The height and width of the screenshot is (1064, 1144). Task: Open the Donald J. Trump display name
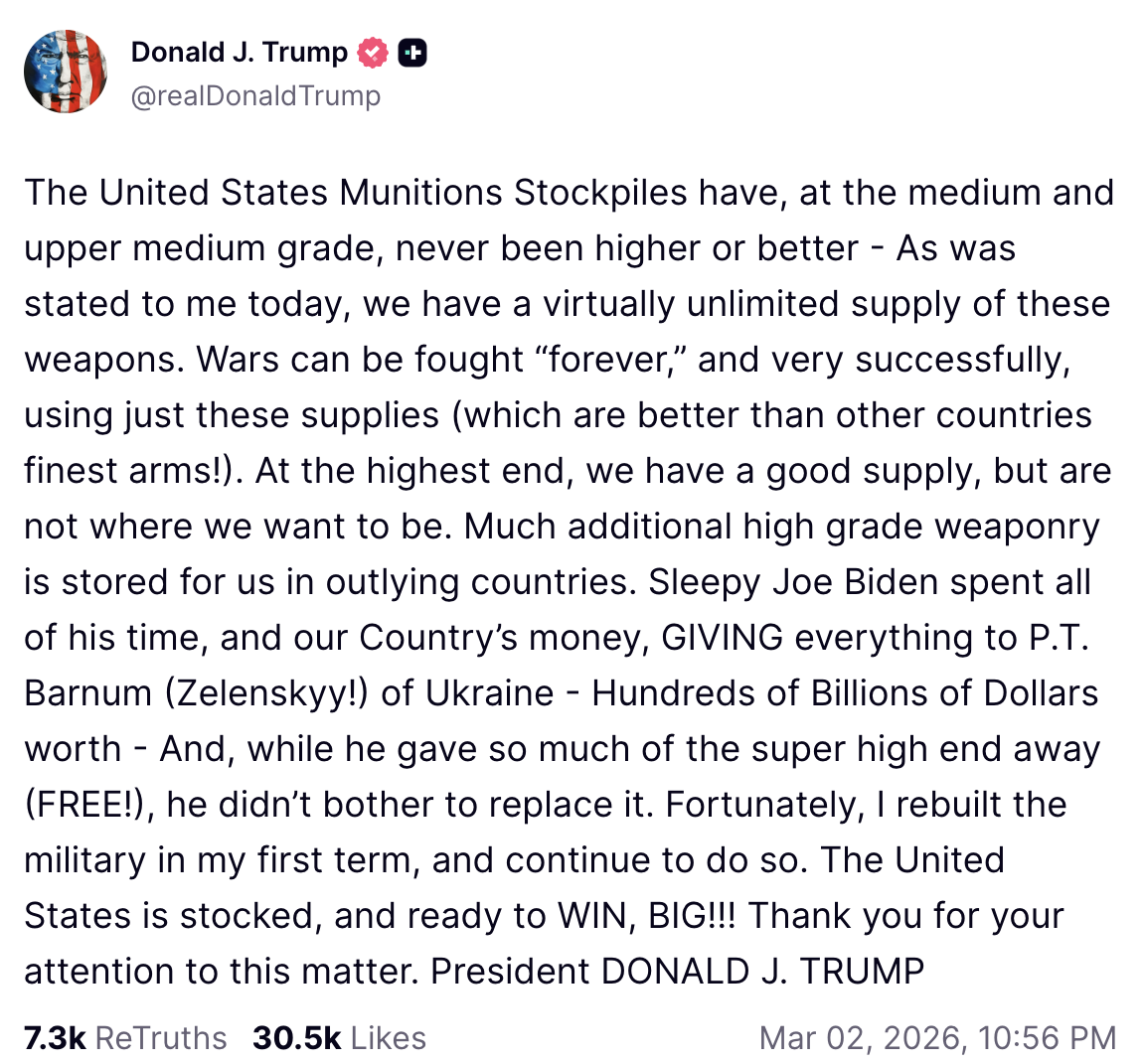point(240,53)
